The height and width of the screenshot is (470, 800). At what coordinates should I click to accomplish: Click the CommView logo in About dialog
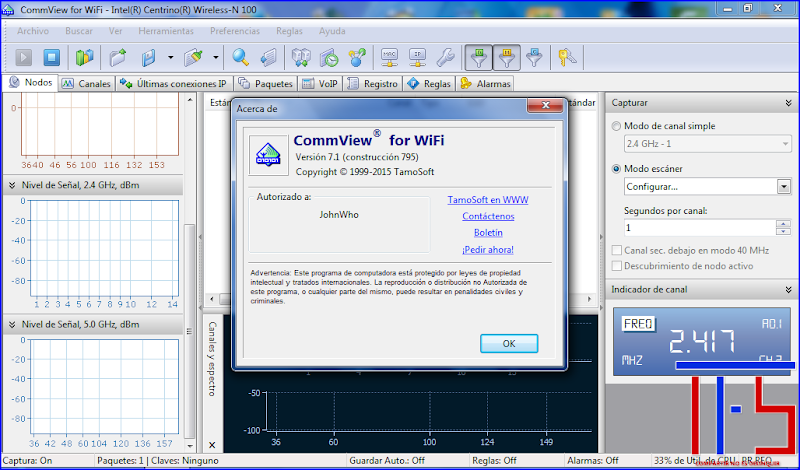[x=268, y=156]
